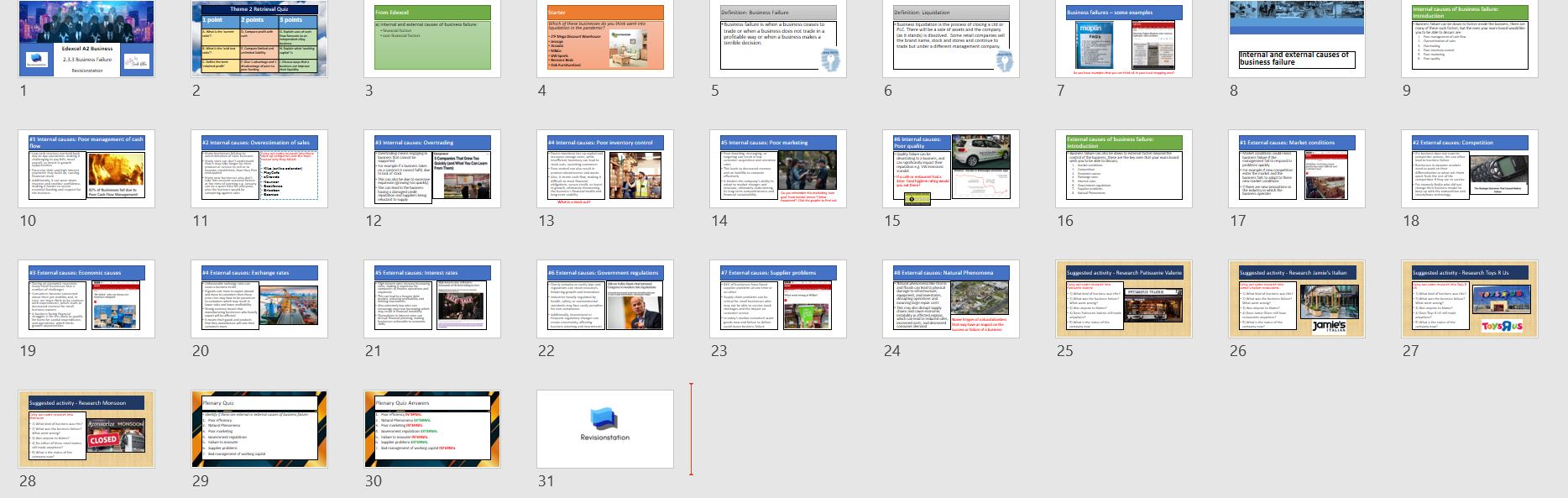The height and width of the screenshot is (498, 1568).
Task: Select the Overestimation of sales slide
Action: point(259,169)
